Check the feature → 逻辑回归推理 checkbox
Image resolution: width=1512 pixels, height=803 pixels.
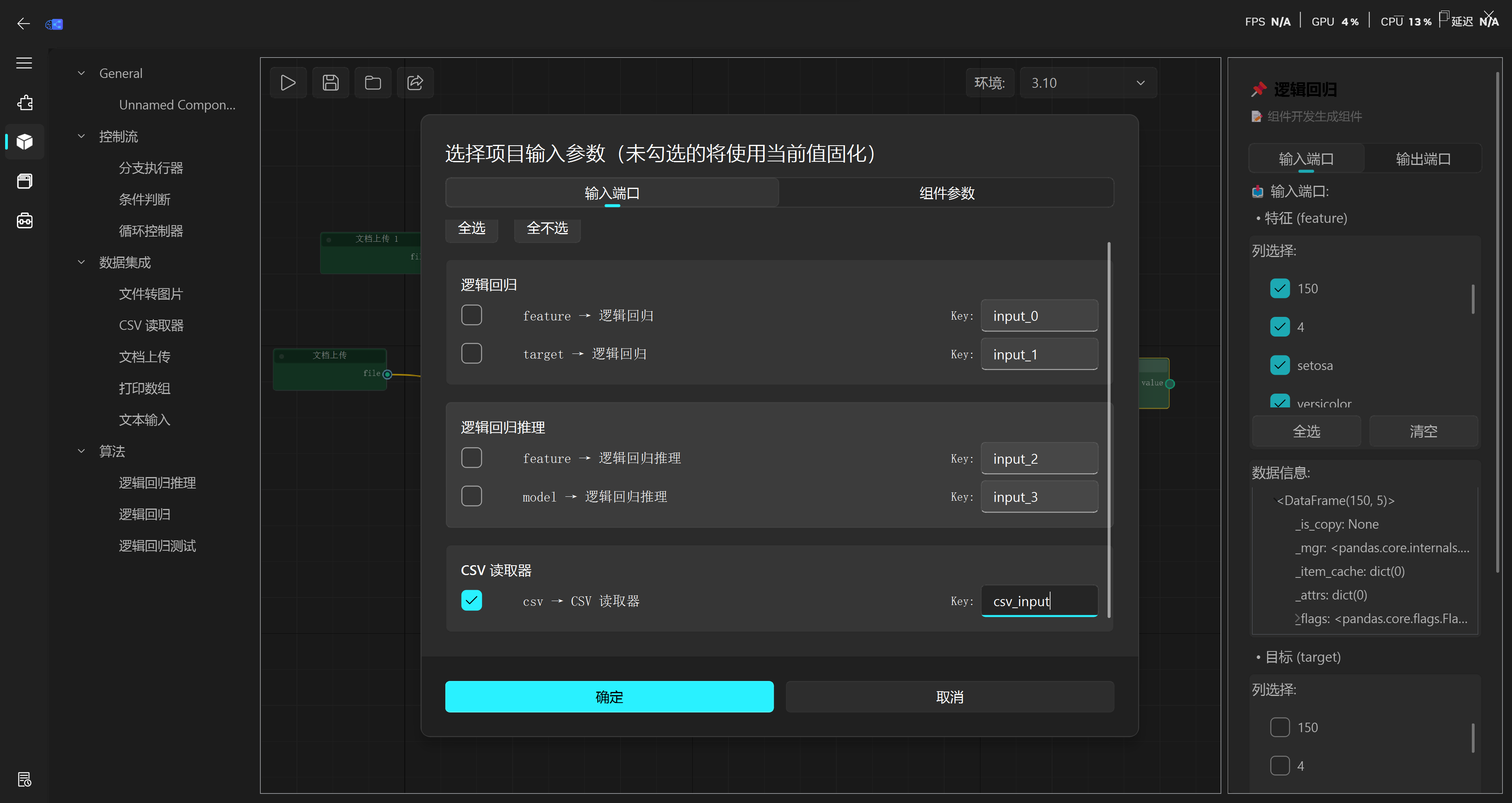pos(471,458)
